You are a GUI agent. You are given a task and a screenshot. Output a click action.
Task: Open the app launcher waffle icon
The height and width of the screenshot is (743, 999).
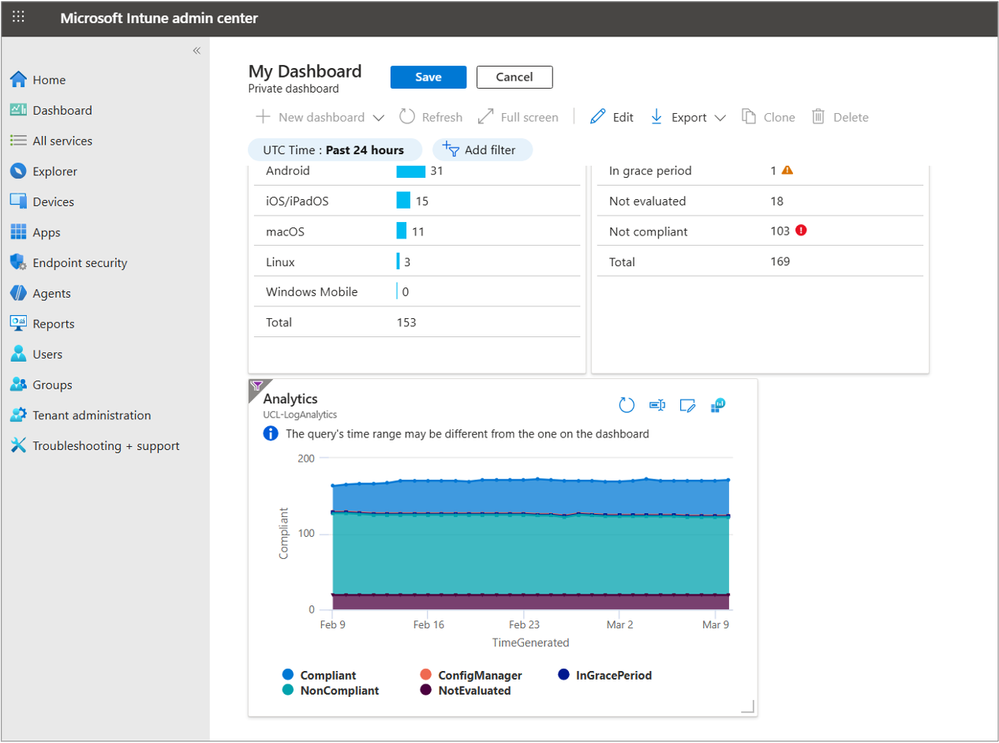click(18, 17)
